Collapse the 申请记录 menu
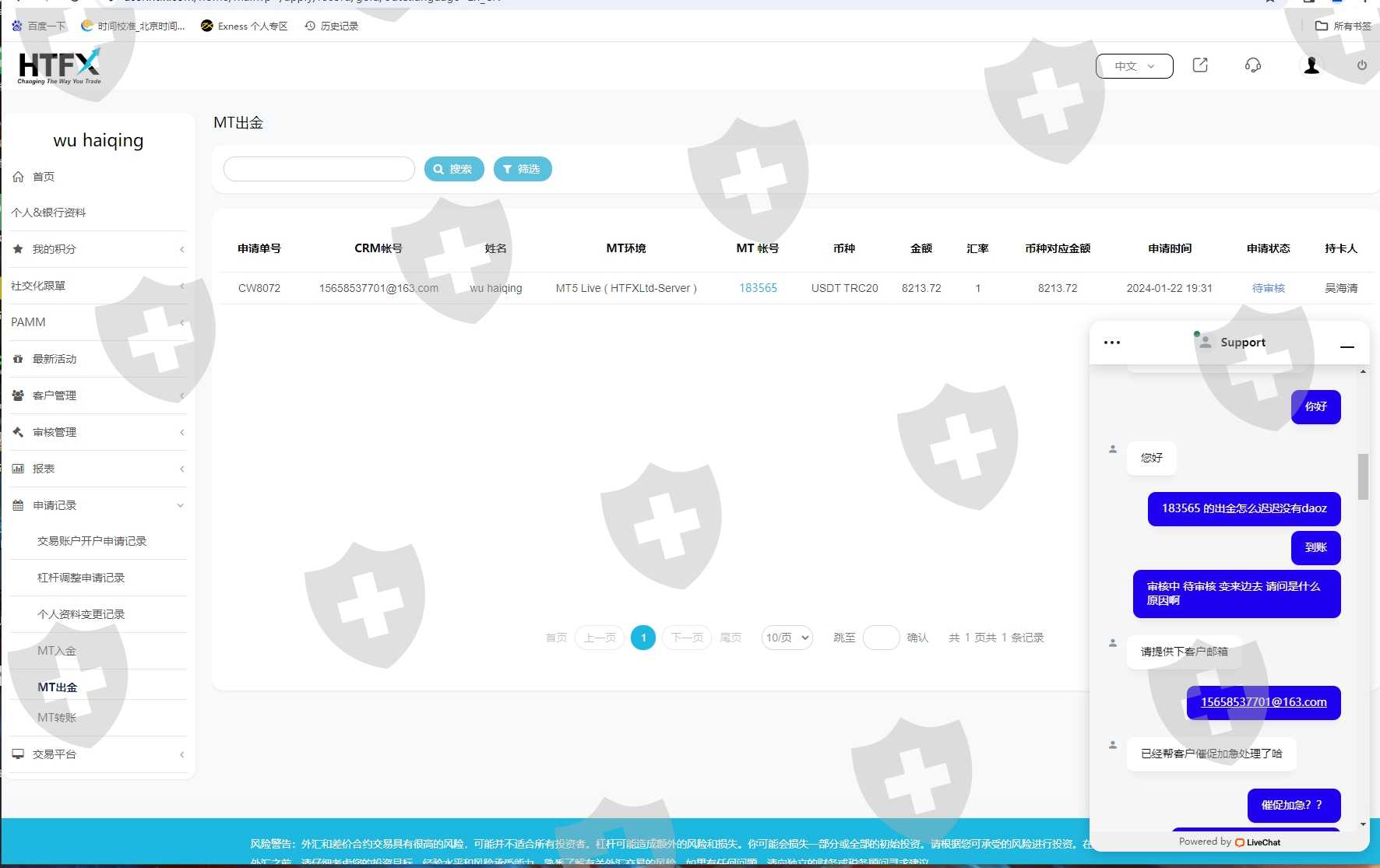1380x868 pixels. (99, 505)
